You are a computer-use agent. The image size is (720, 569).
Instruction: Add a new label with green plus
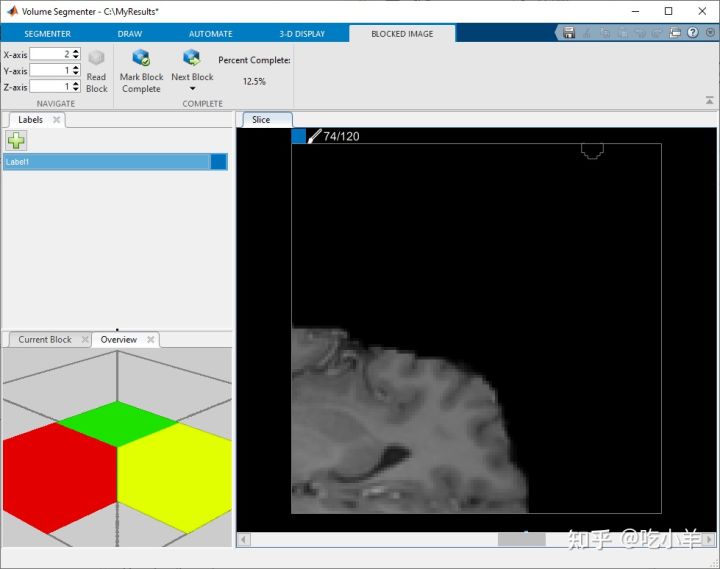pos(16,141)
